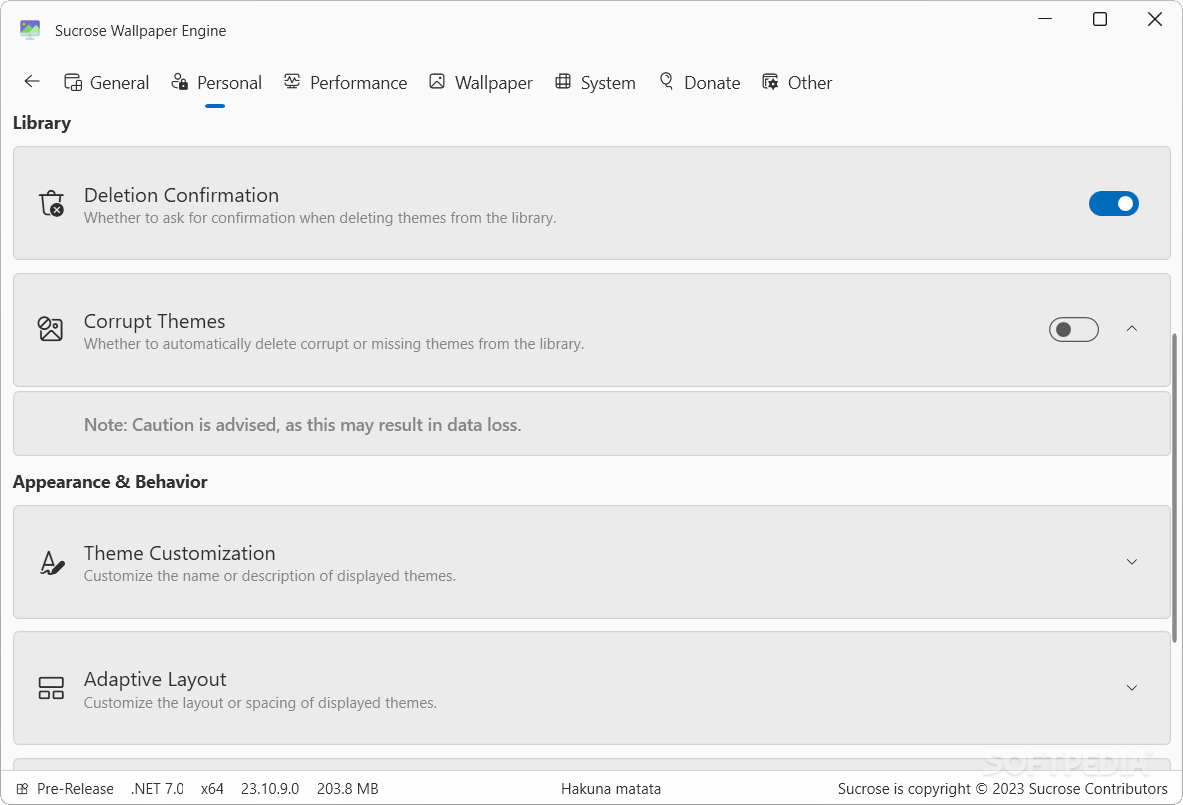Click version number 23.10.9.0
The height and width of the screenshot is (805, 1183).
270,788
